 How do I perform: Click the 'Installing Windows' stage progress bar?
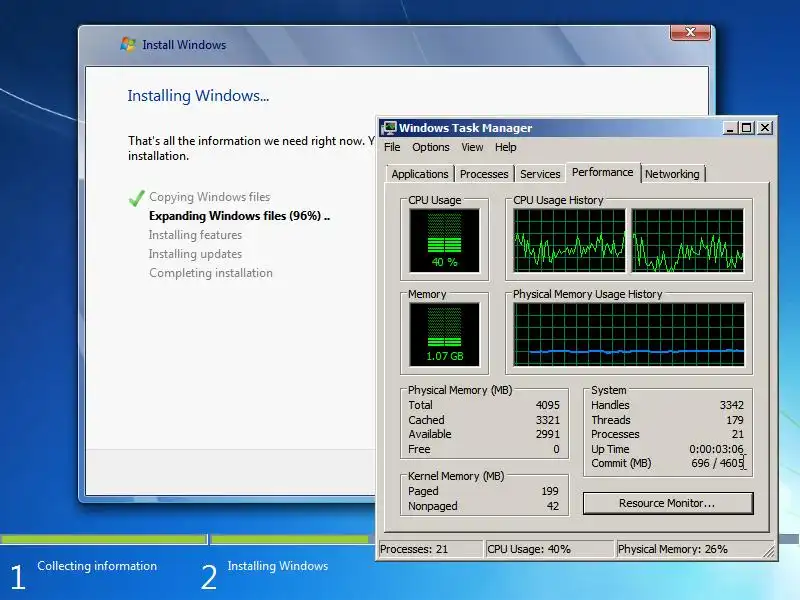pyautogui.click(x=293, y=539)
